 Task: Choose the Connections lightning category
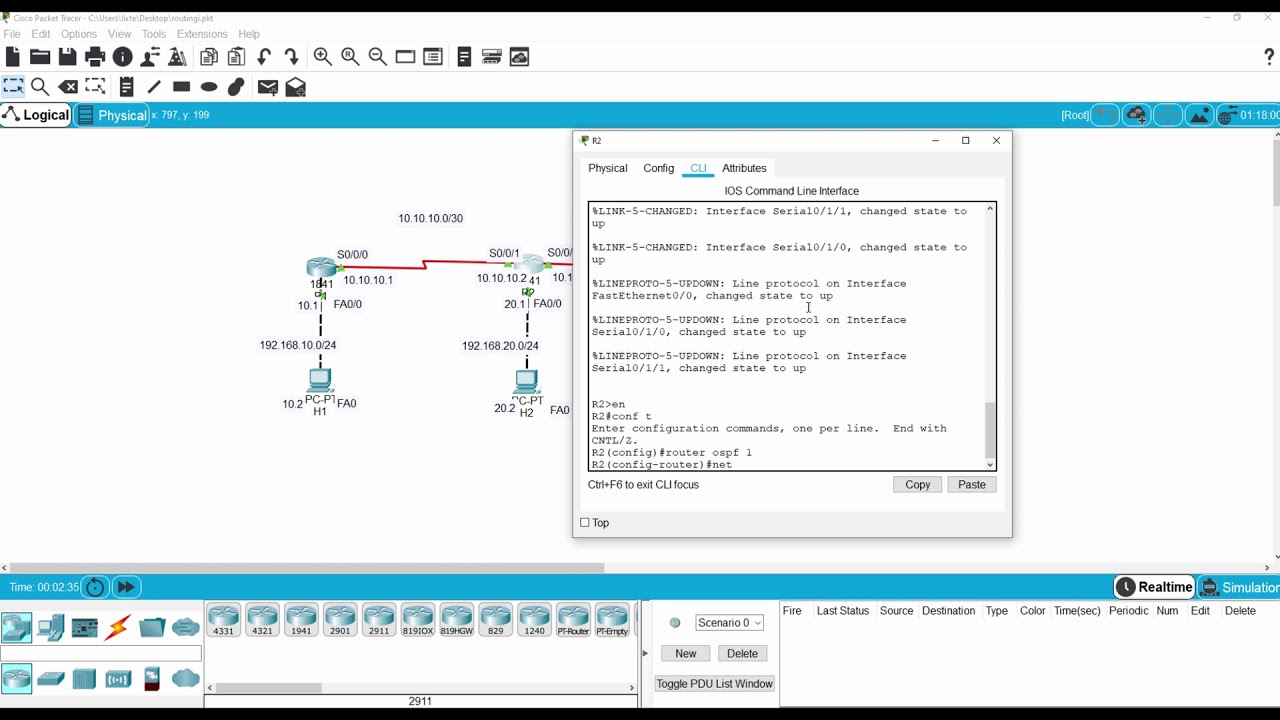118,627
